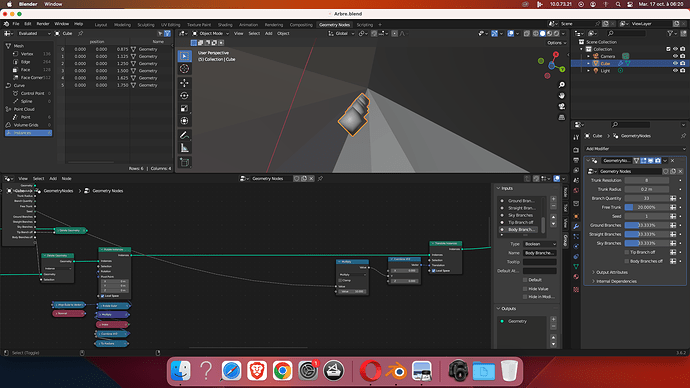Adjust the Sky Branches slider
This screenshot has height=388, width=690.
[x=647, y=243]
